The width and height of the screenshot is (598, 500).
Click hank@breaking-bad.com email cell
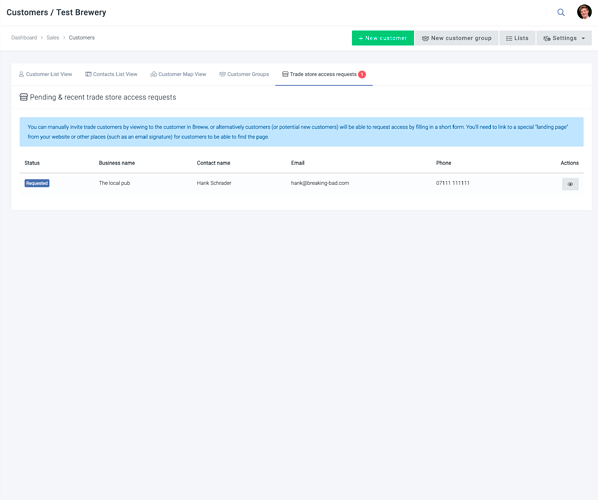point(320,183)
